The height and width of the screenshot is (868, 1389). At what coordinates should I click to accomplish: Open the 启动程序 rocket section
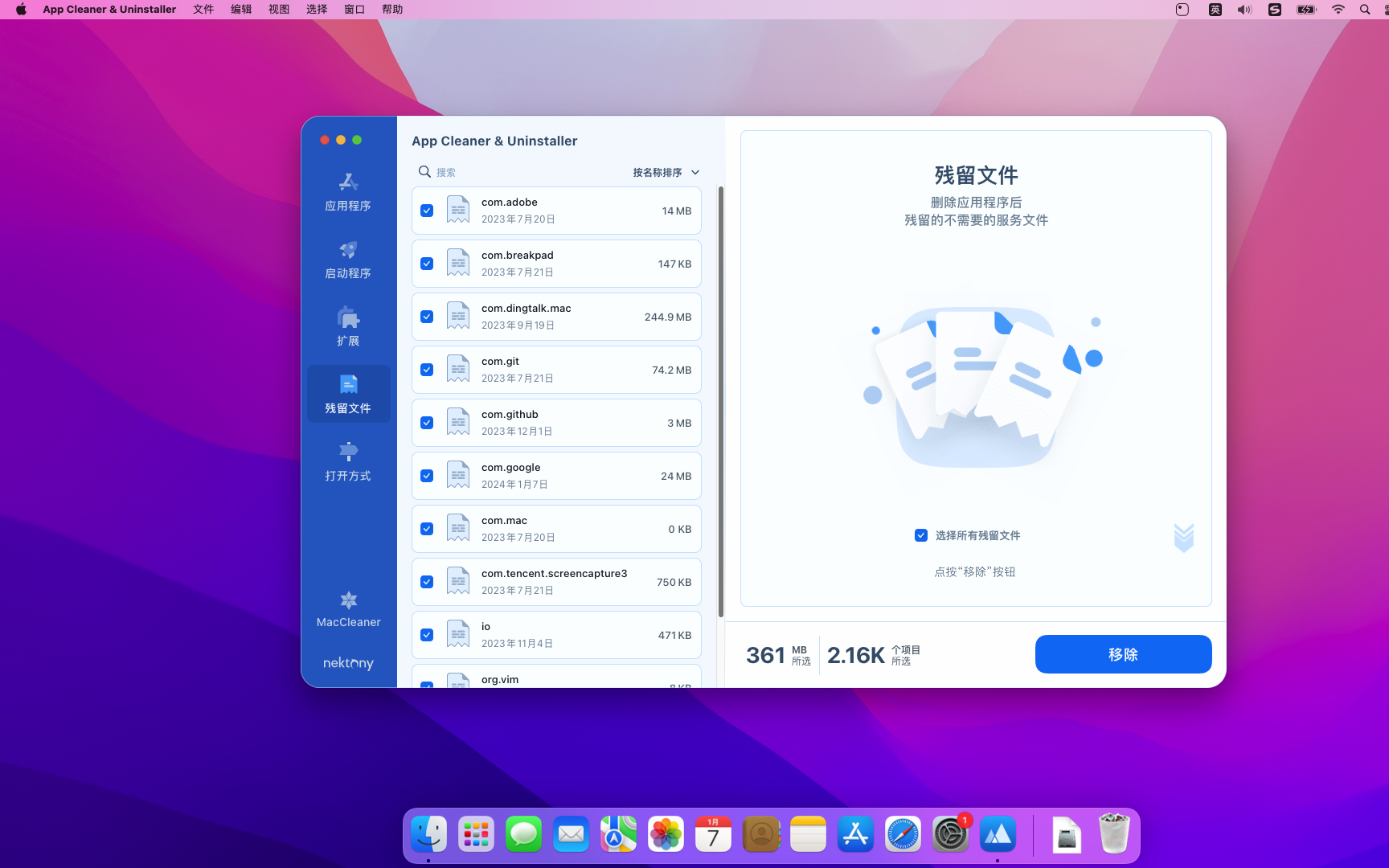click(348, 260)
